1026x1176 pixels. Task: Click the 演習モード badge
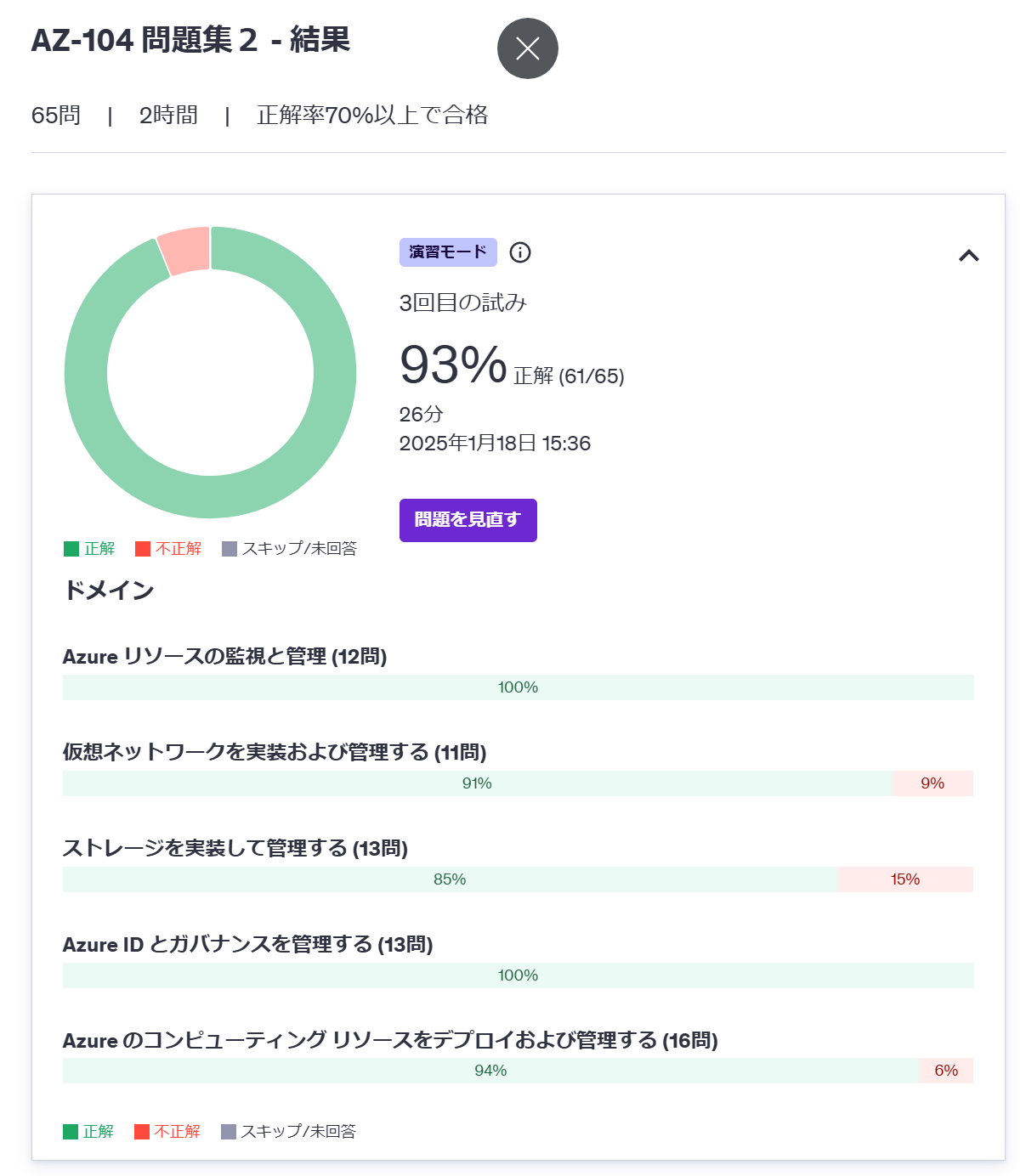448,252
